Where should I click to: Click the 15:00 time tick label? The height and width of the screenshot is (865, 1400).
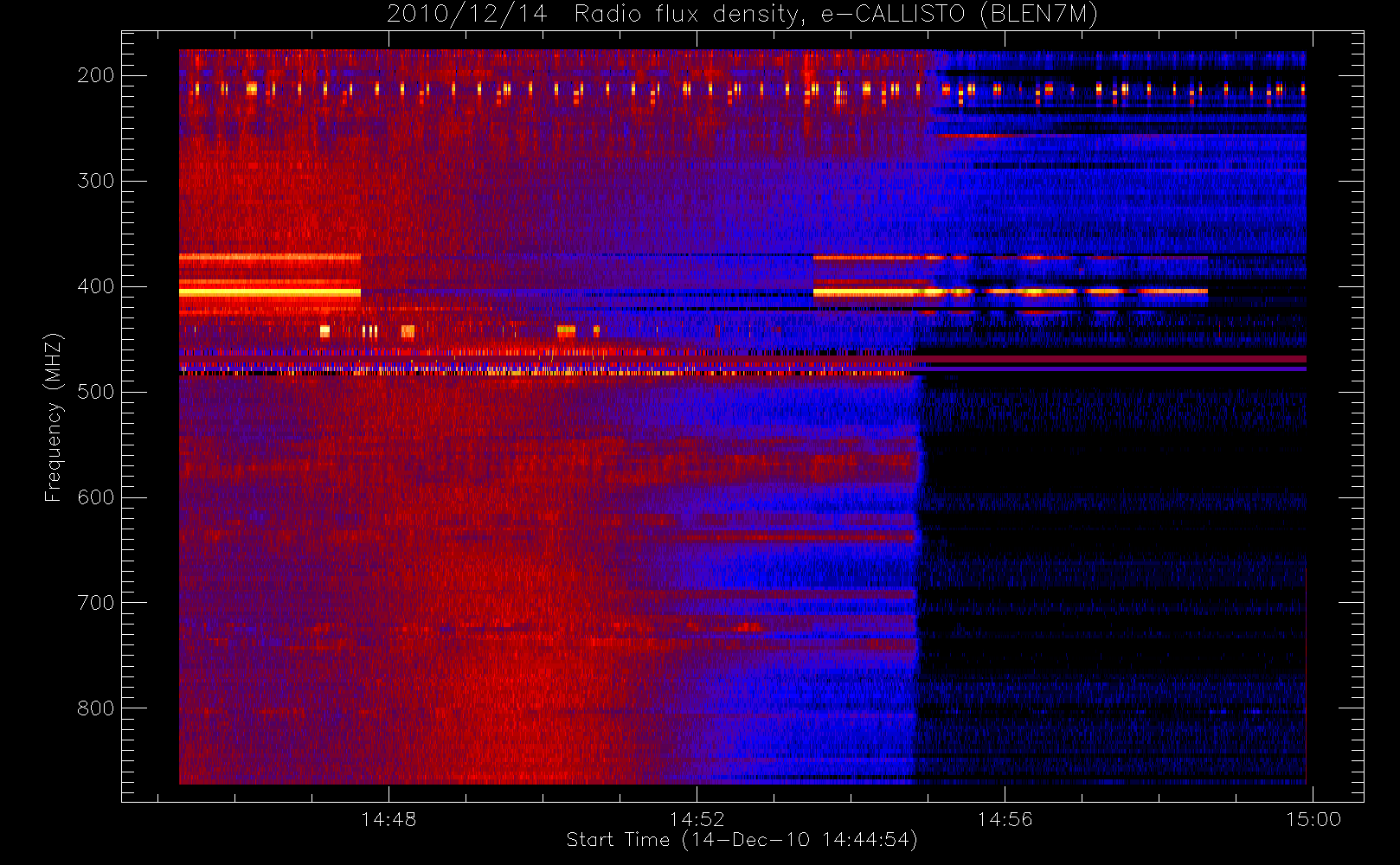1313,819
